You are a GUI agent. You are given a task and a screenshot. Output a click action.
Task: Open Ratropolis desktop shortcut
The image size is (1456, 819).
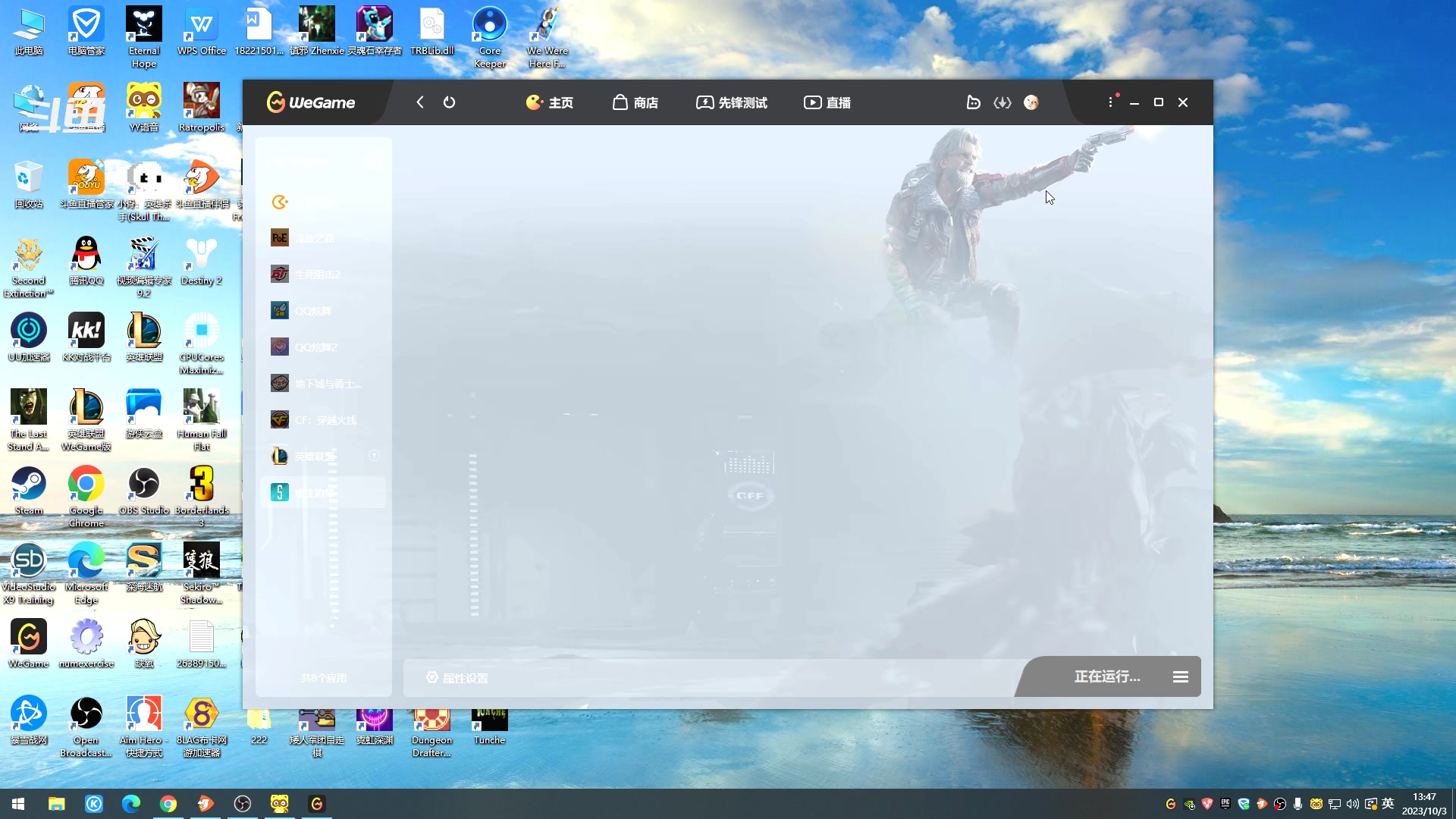click(202, 108)
